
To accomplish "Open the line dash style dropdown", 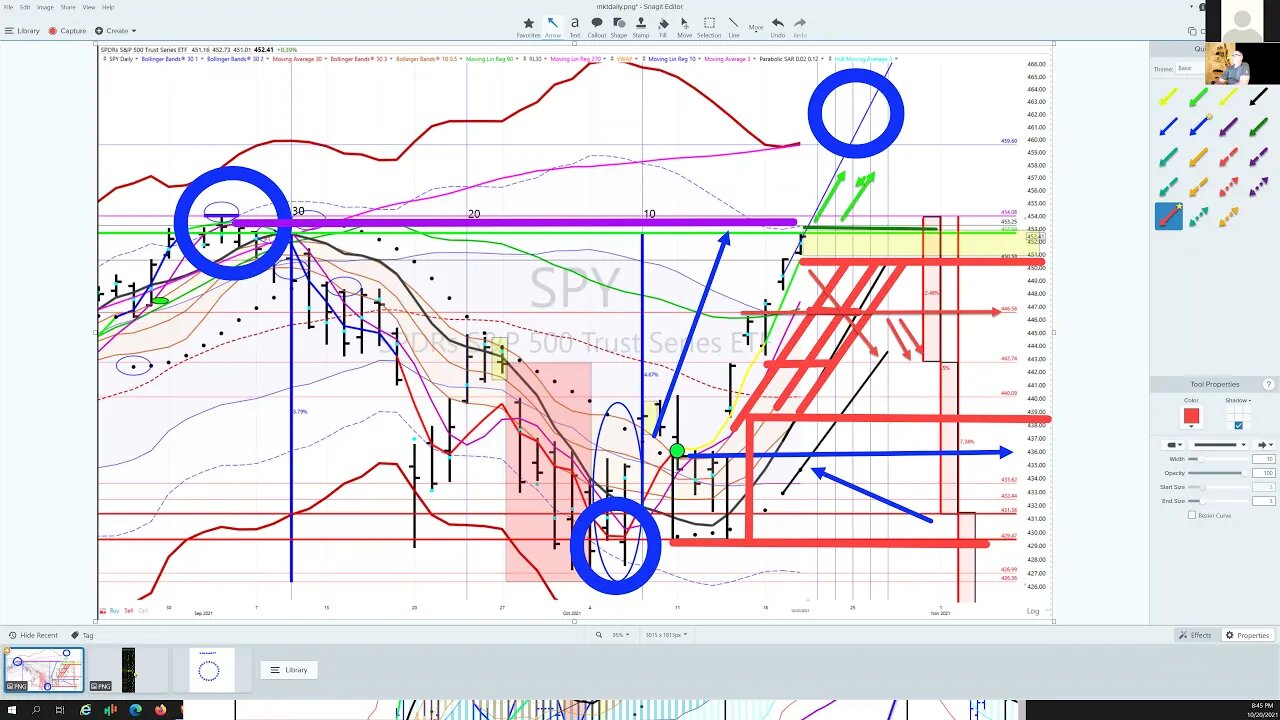I will pos(1219,445).
